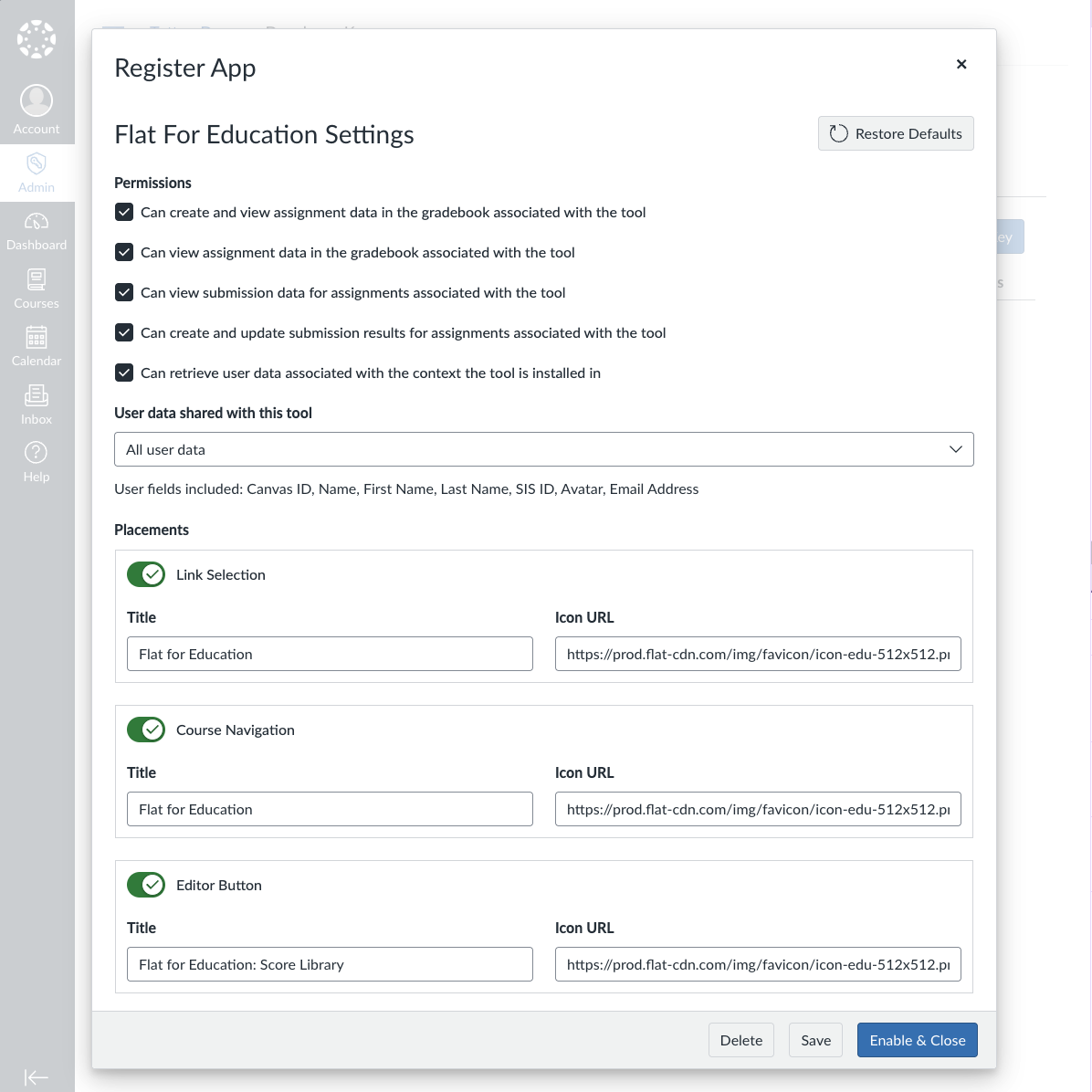The image size is (1092, 1092).
Task: Disable the Link Selection placement toggle
Action: [145, 574]
